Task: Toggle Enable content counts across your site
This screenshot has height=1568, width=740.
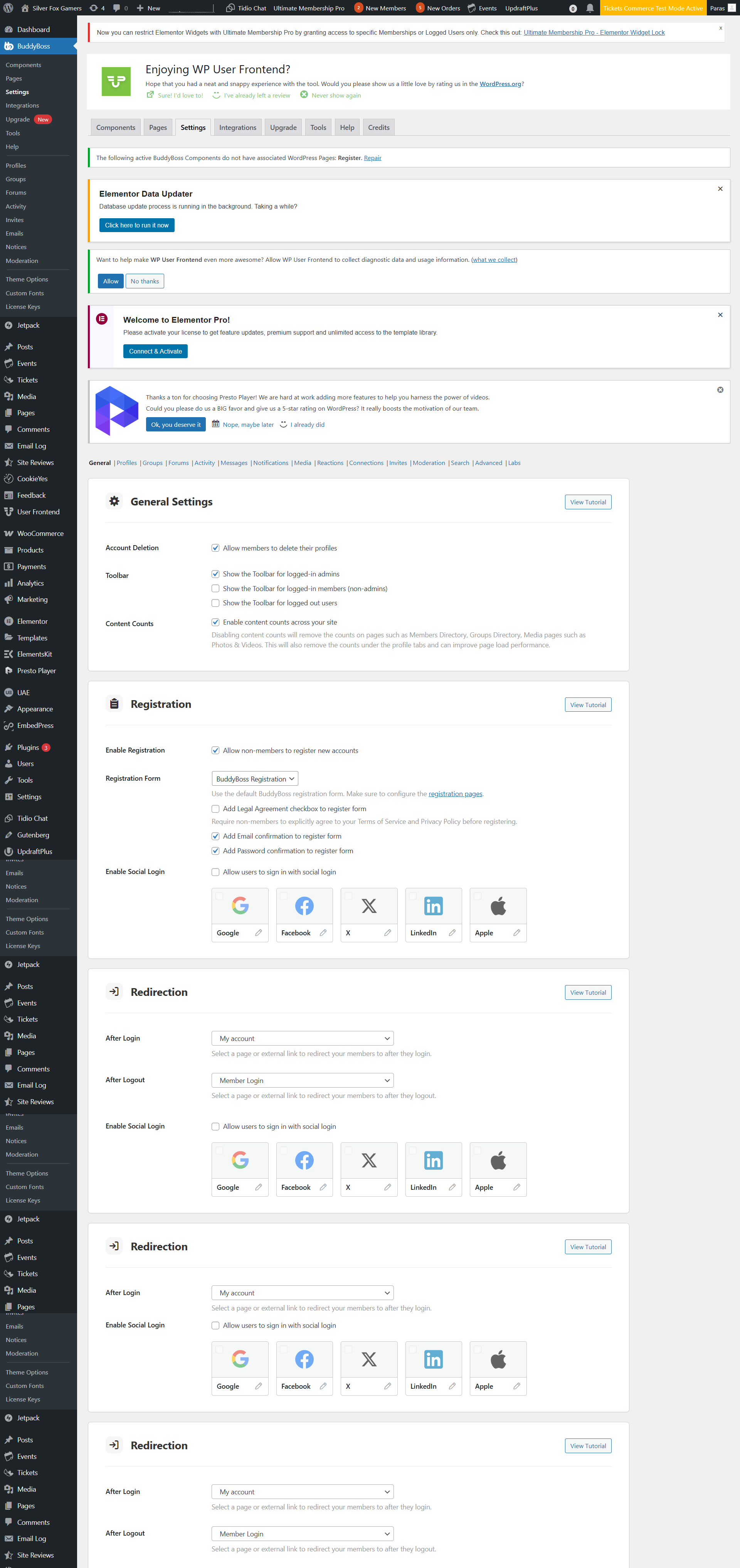Action: (215, 621)
